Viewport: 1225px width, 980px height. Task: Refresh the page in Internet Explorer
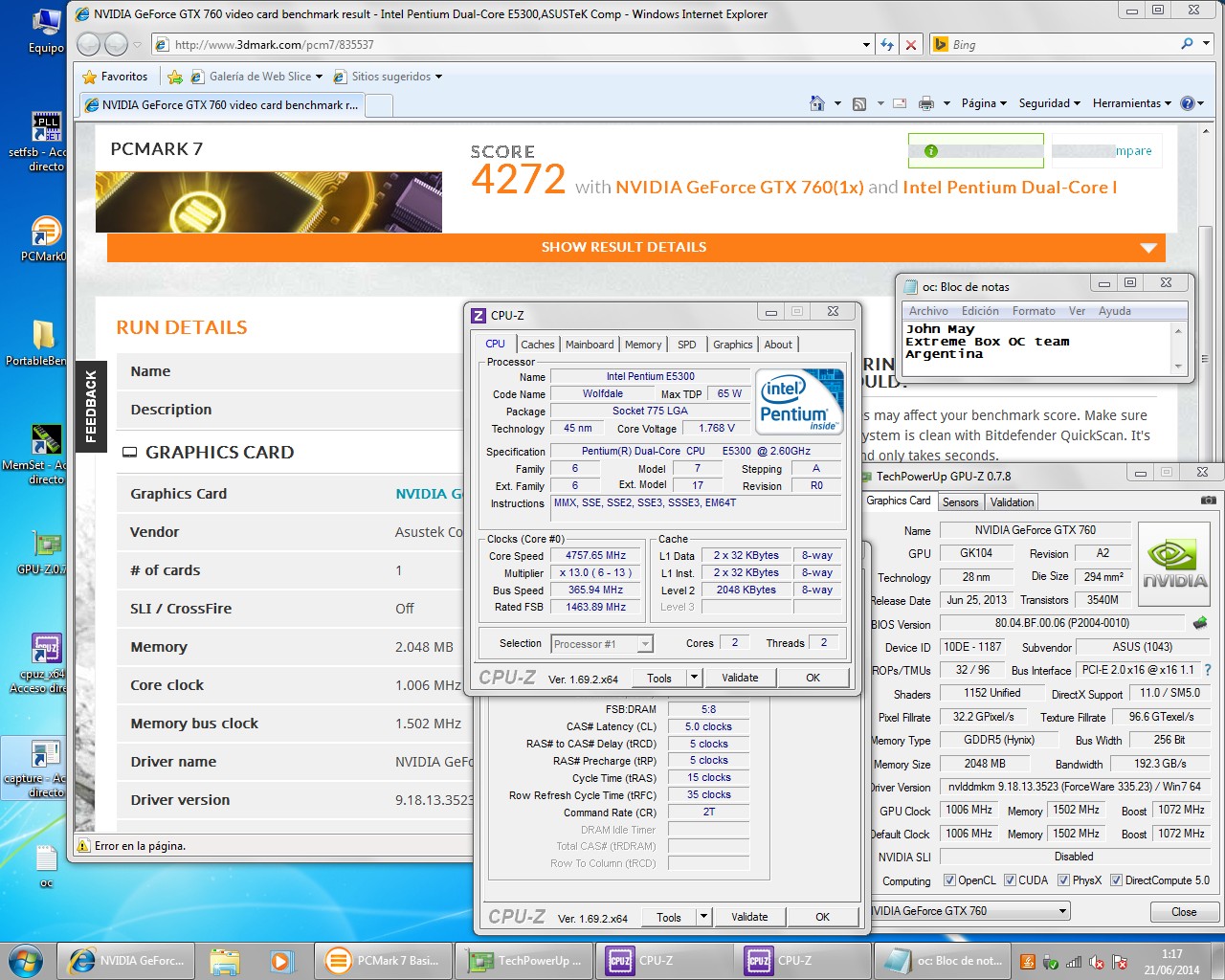(x=887, y=44)
